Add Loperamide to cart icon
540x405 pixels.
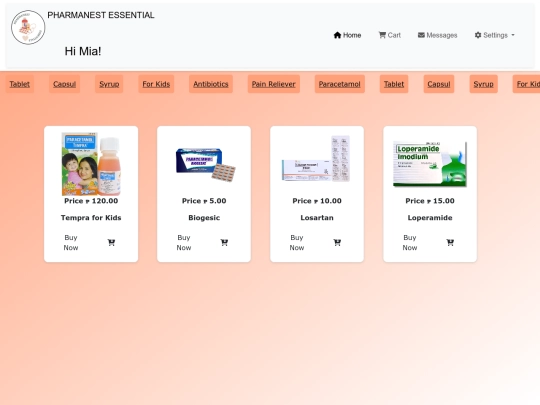click(450, 242)
